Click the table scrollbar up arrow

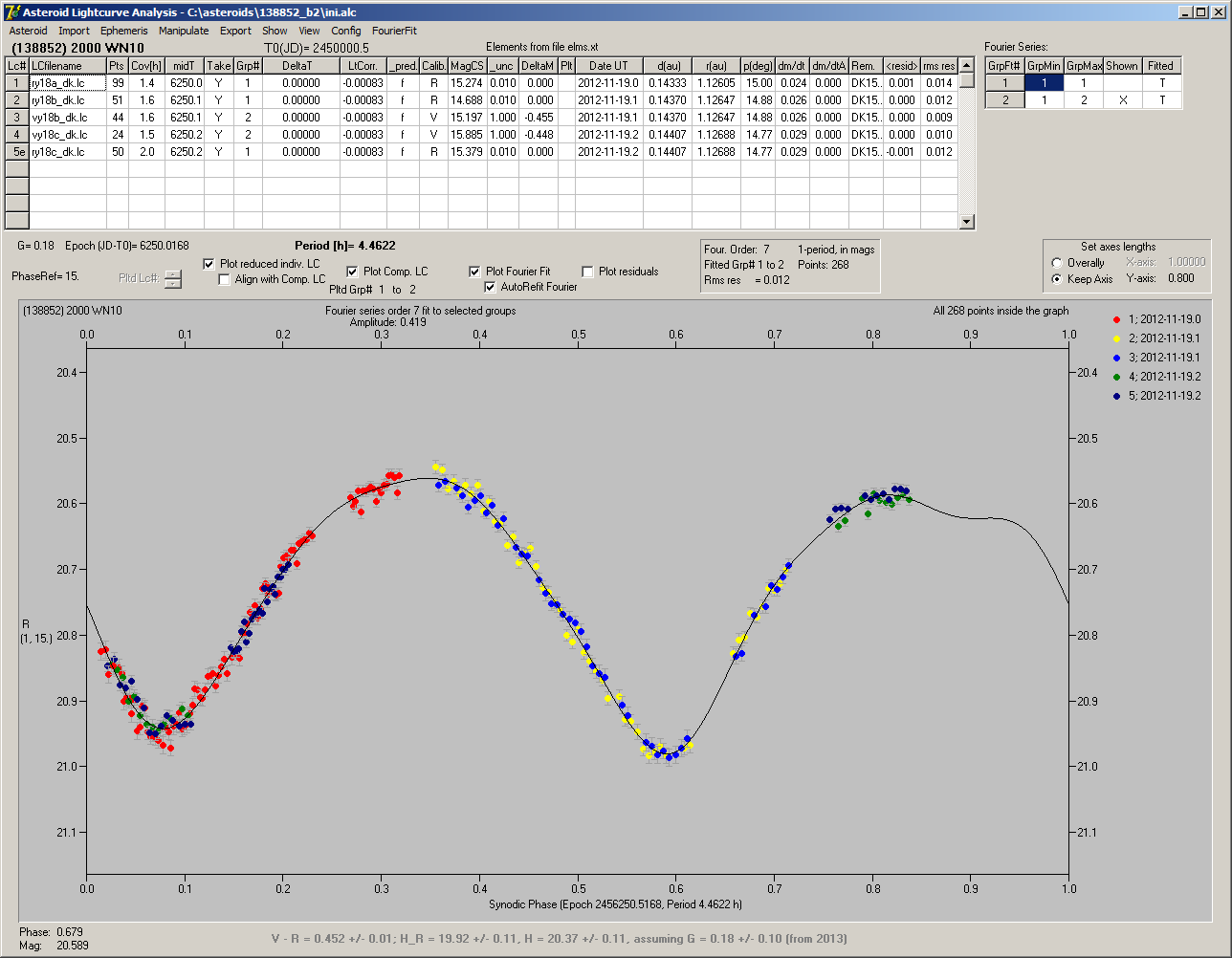click(x=967, y=65)
